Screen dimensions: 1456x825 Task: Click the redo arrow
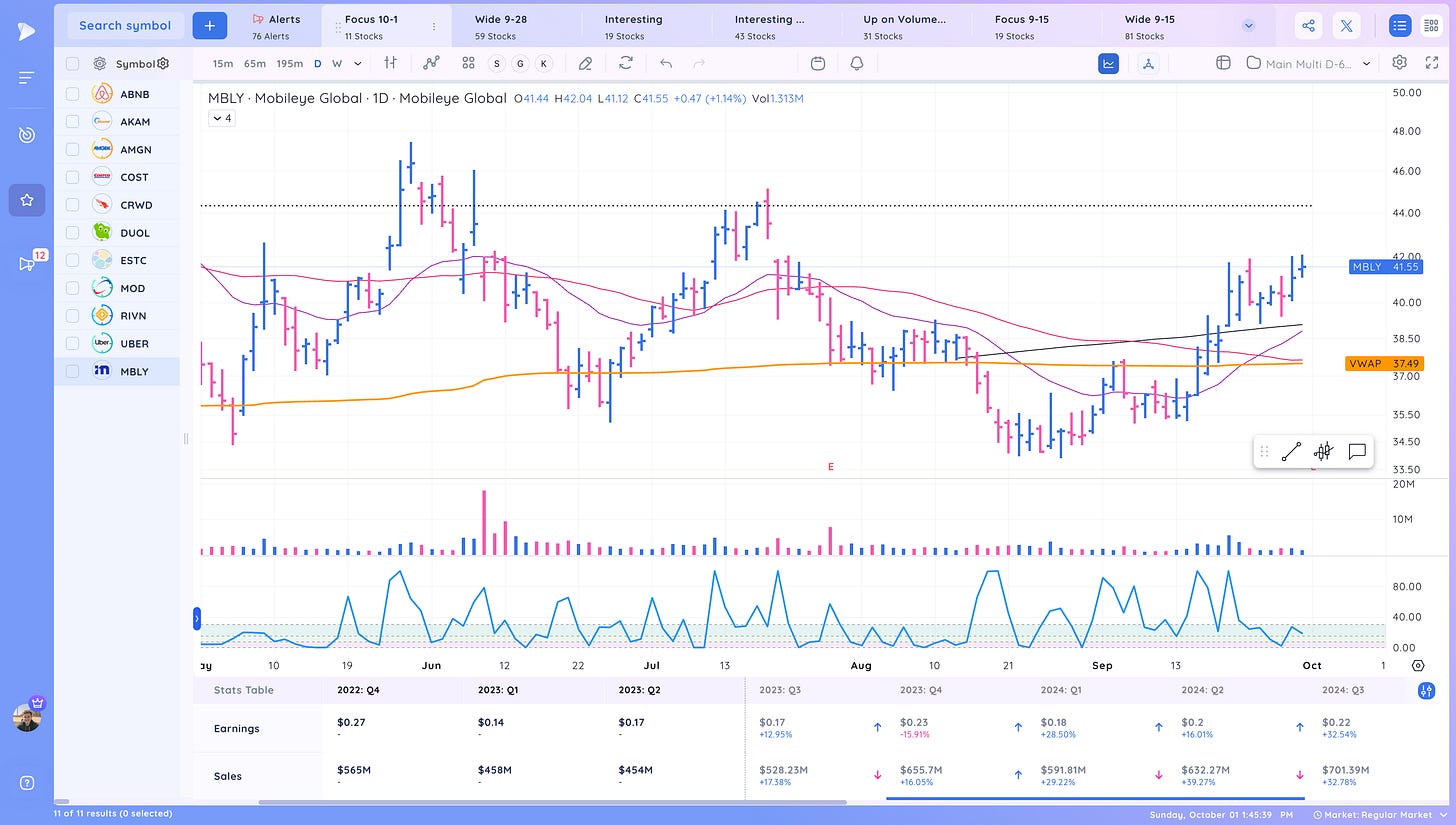pos(699,63)
